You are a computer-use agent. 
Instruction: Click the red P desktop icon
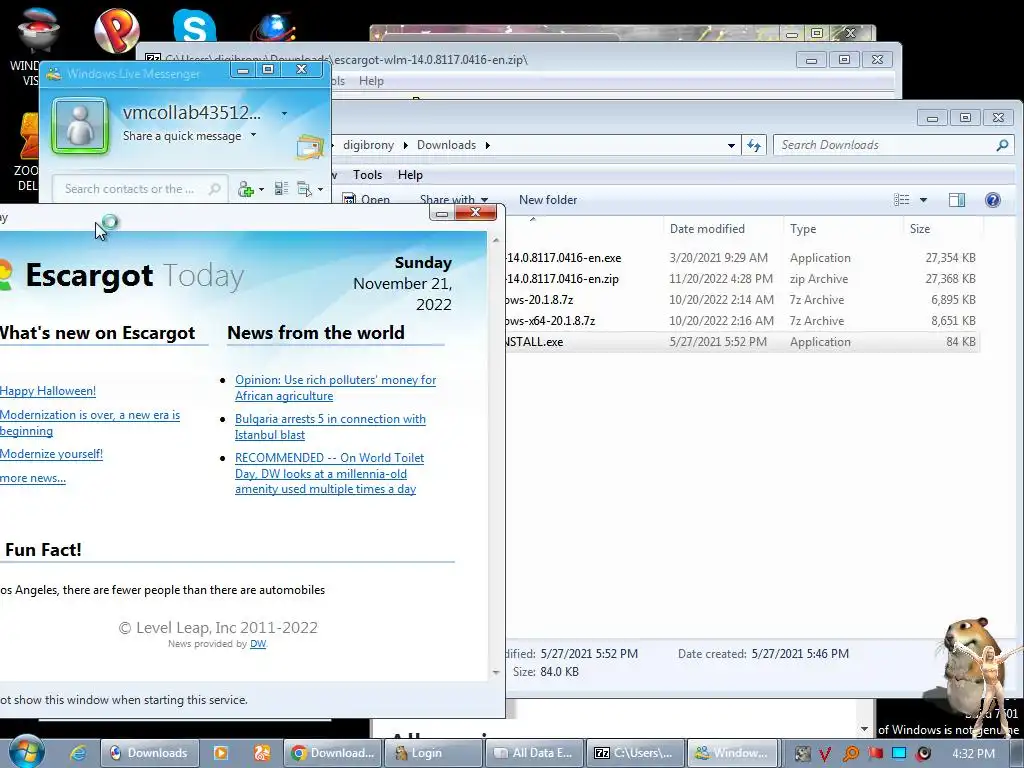(x=117, y=30)
